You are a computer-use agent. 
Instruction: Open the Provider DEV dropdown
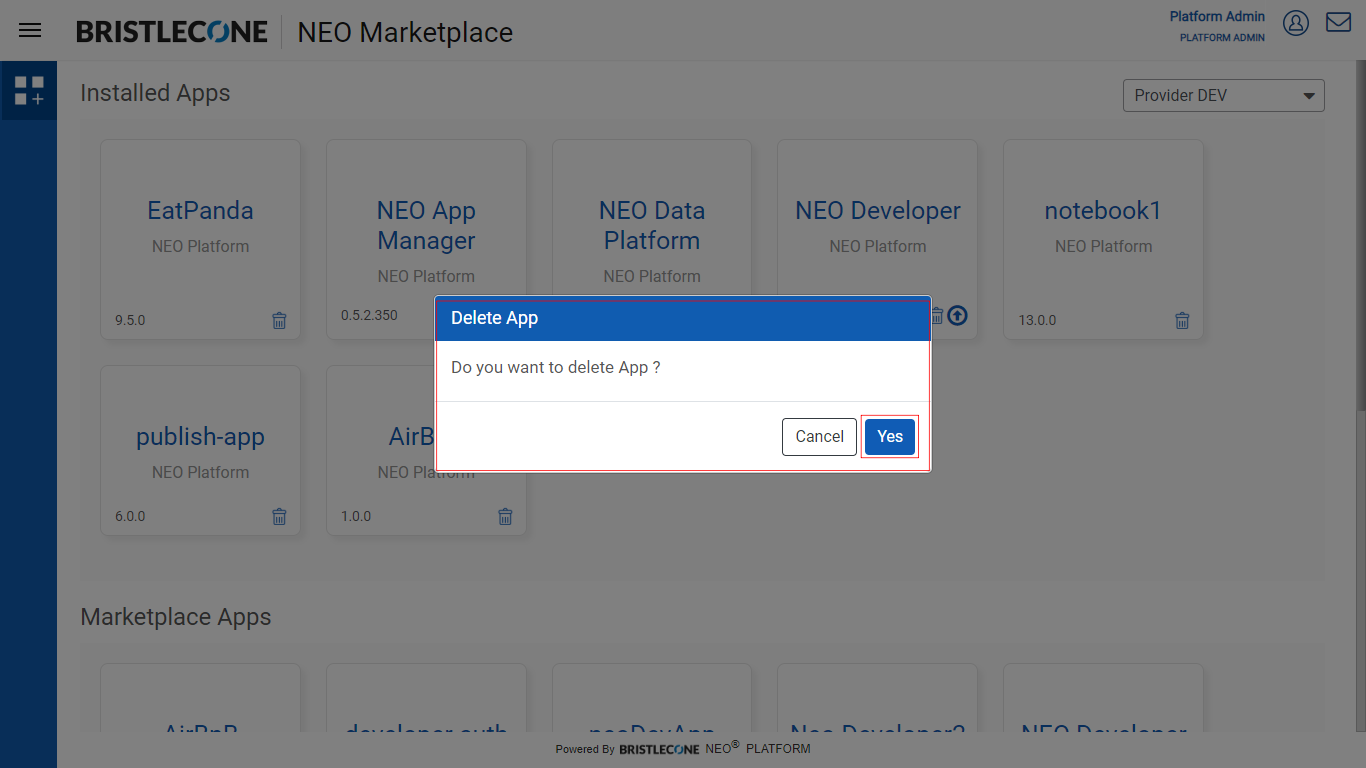click(x=1224, y=96)
